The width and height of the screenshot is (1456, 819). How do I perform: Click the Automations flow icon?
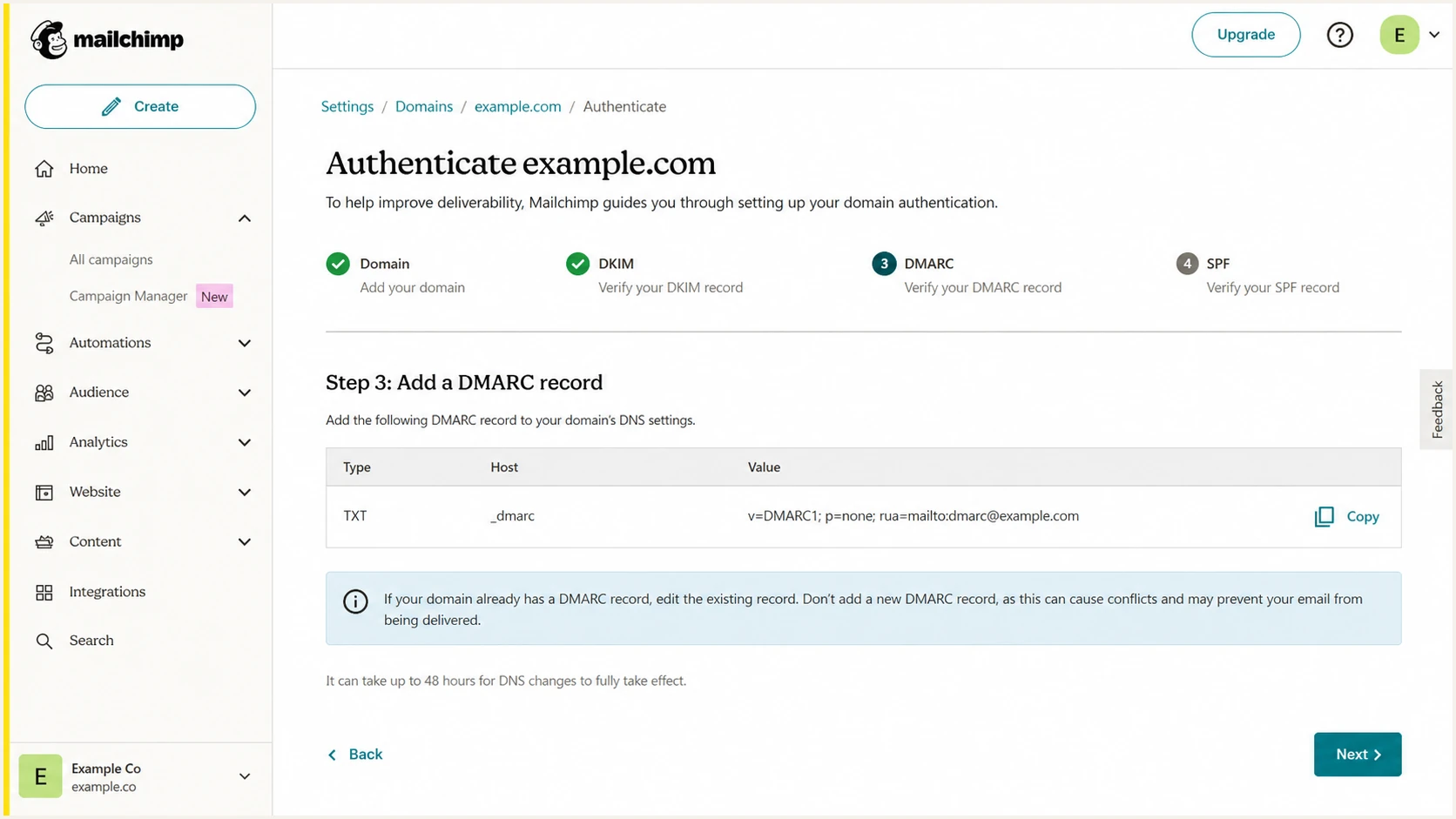click(44, 343)
